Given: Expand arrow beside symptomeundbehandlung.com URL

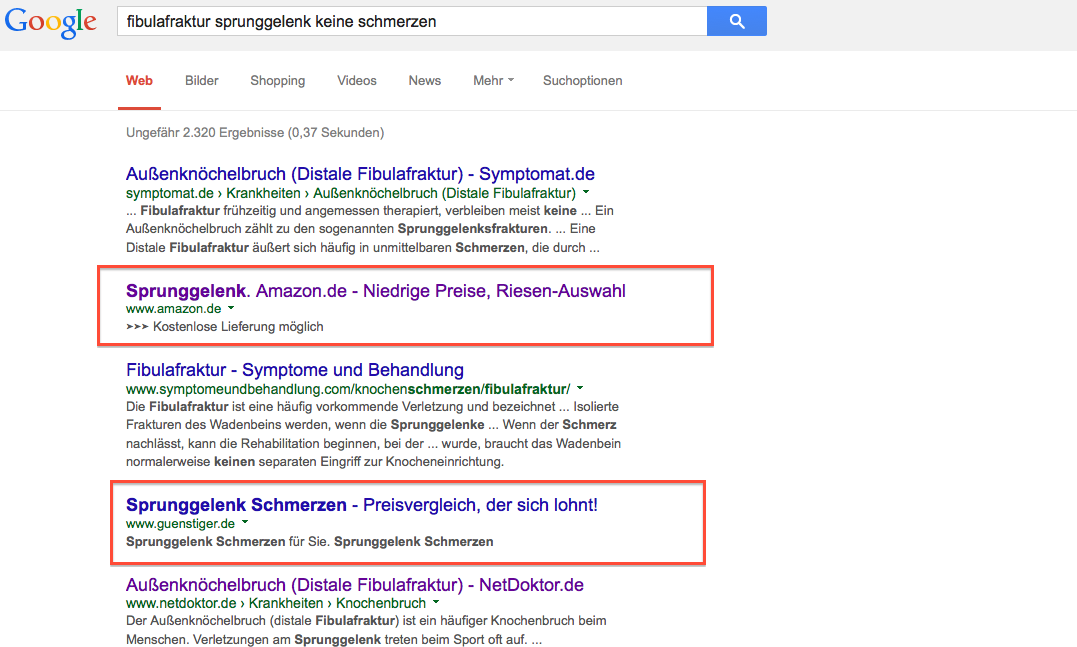Looking at the screenshot, I should (580, 388).
